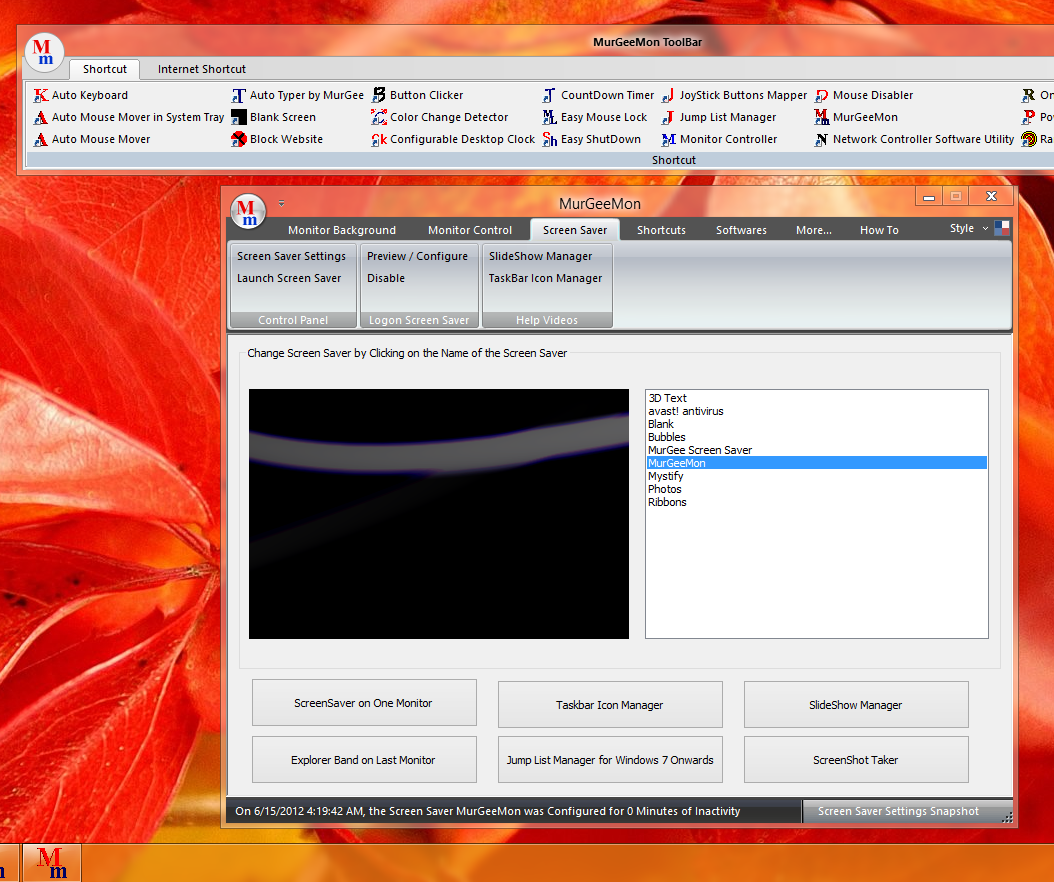Click Jump List Manager for Windows 7 Onwards
The image size is (1054, 882).
click(610, 760)
